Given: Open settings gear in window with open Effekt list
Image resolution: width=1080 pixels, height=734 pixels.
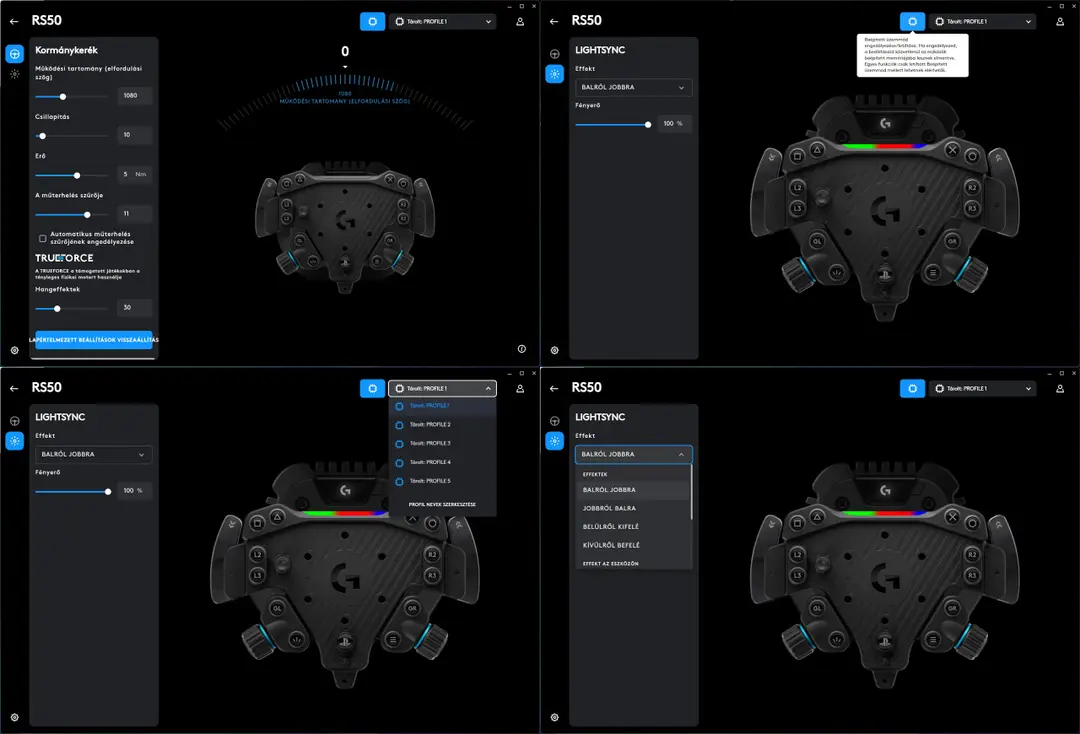Looking at the screenshot, I should pyautogui.click(x=554, y=717).
